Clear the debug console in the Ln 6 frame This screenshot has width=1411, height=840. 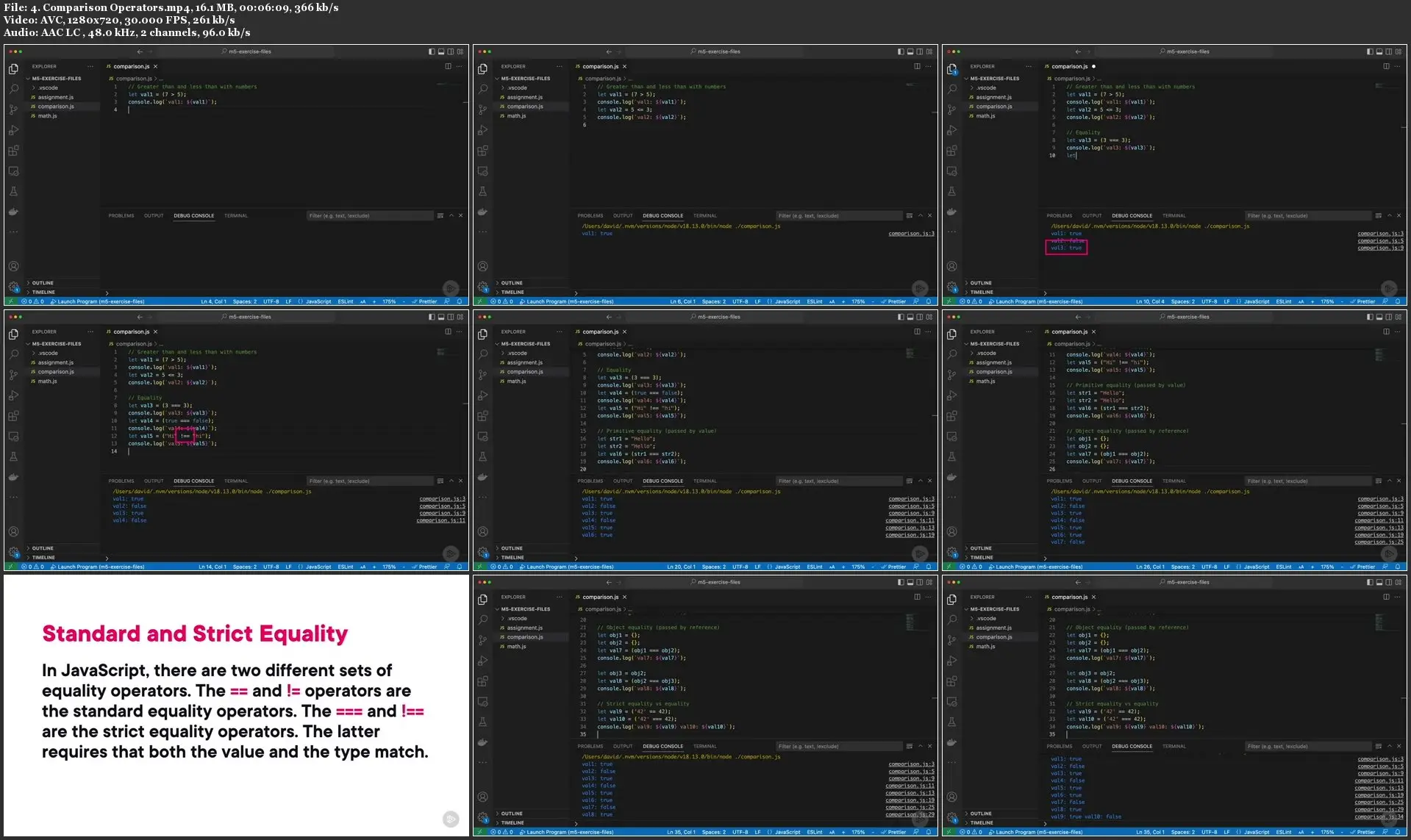coord(910,215)
